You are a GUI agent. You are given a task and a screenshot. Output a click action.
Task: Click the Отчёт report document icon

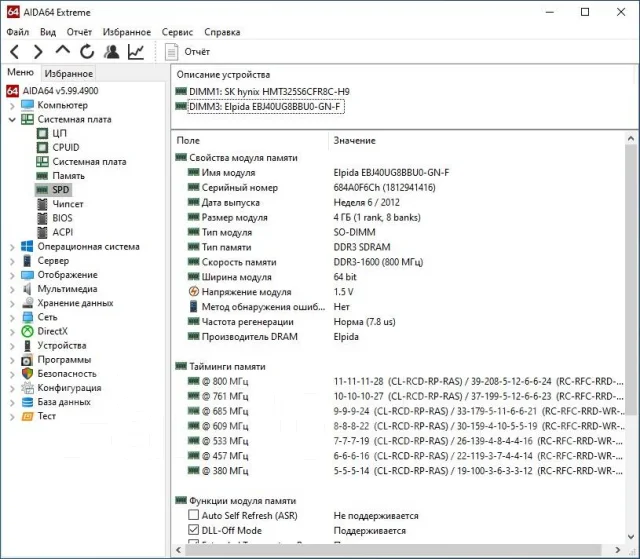pos(171,52)
